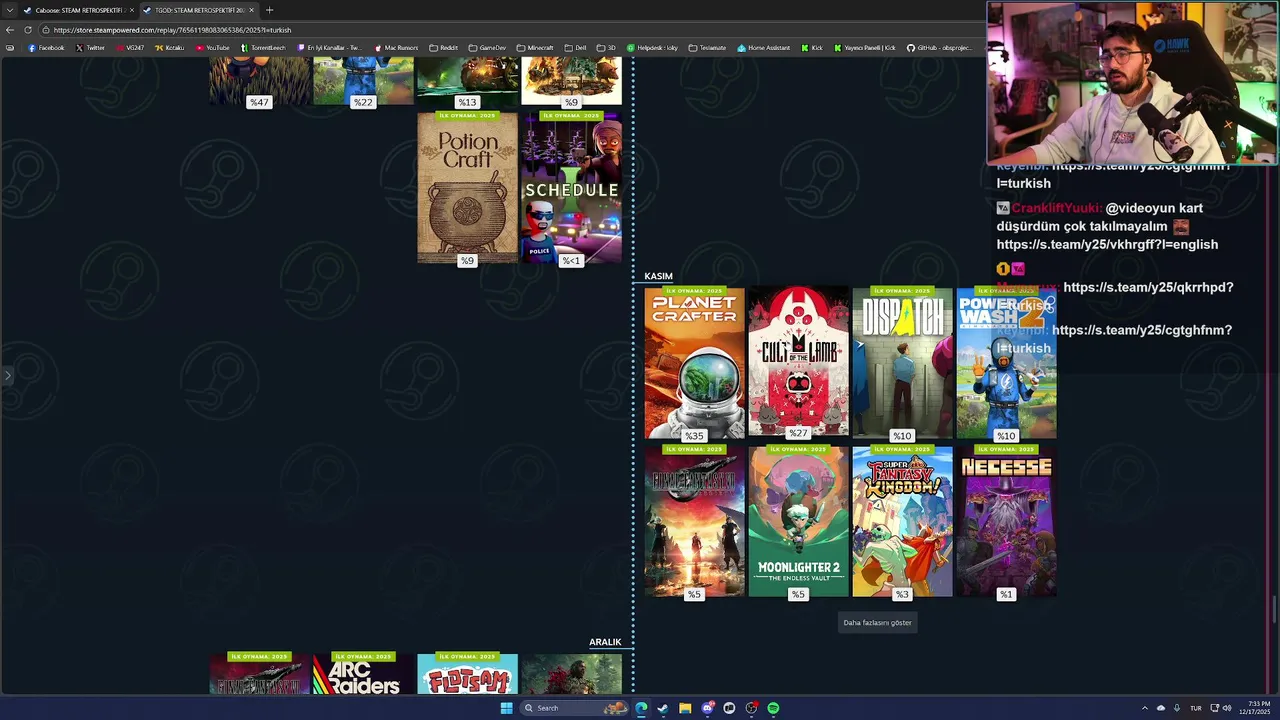Viewport: 1280px width, 720px height.
Task: Open the Schedule I game card
Action: pyautogui.click(x=571, y=188)
